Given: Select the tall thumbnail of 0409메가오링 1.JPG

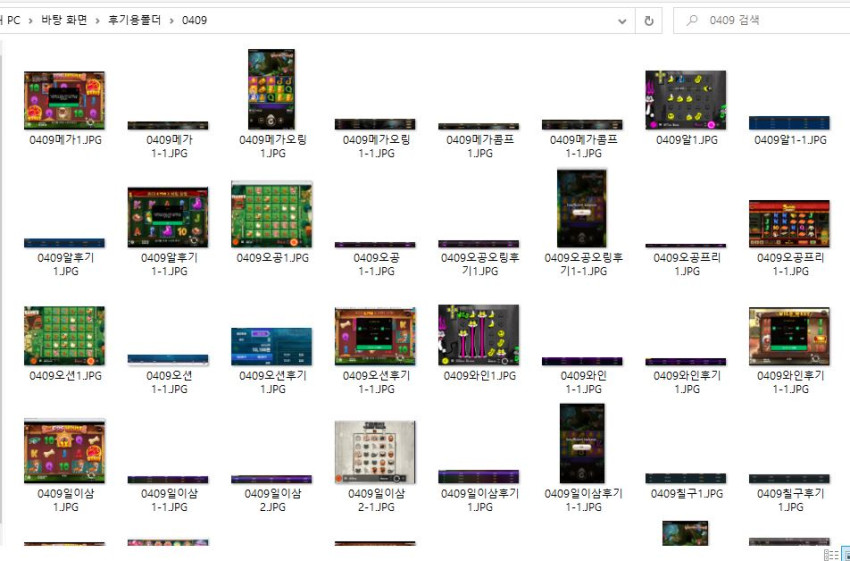Looking at the screenshot, I should point(272,89).
